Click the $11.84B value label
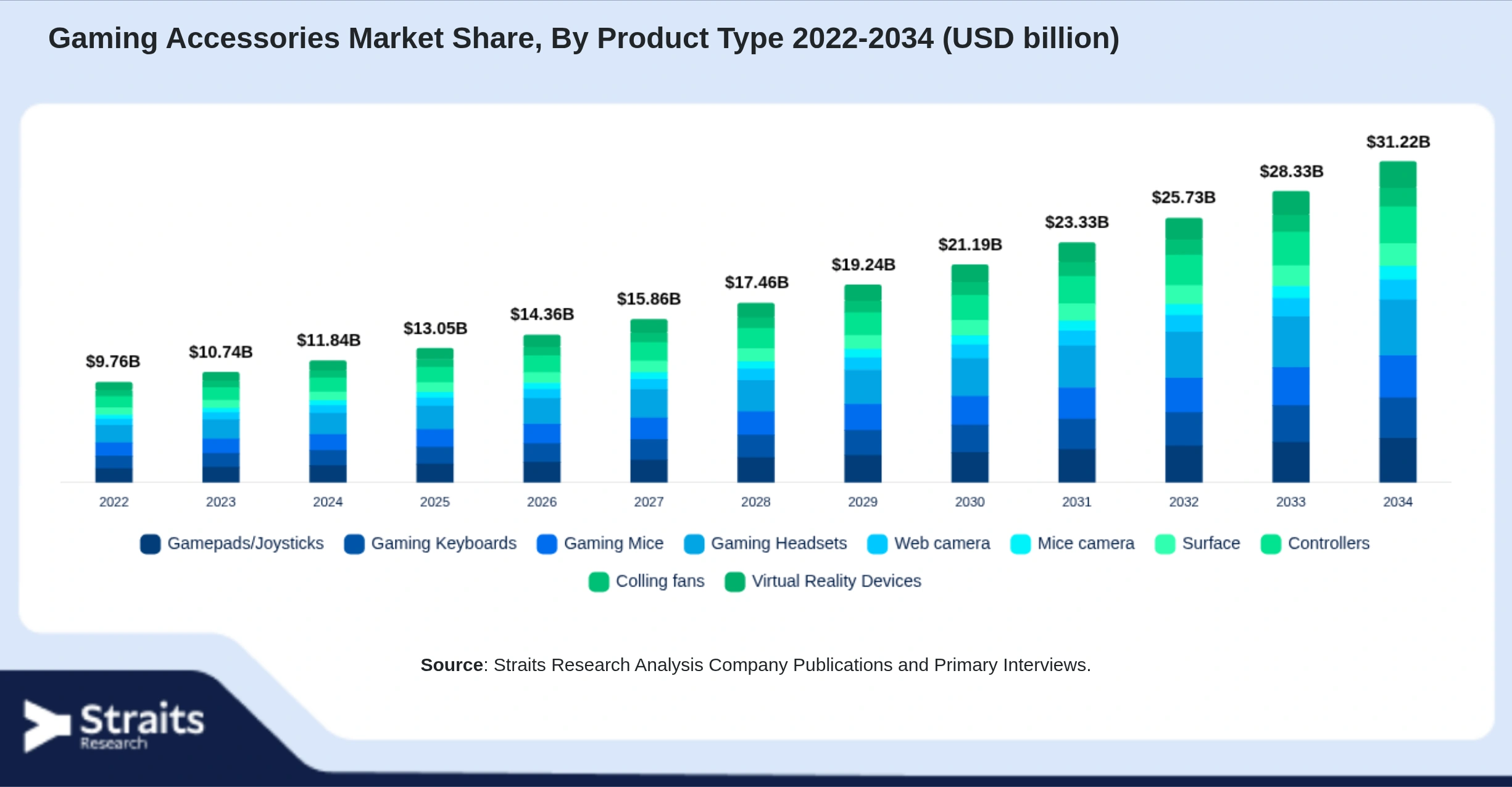 (x=329, y=340)
